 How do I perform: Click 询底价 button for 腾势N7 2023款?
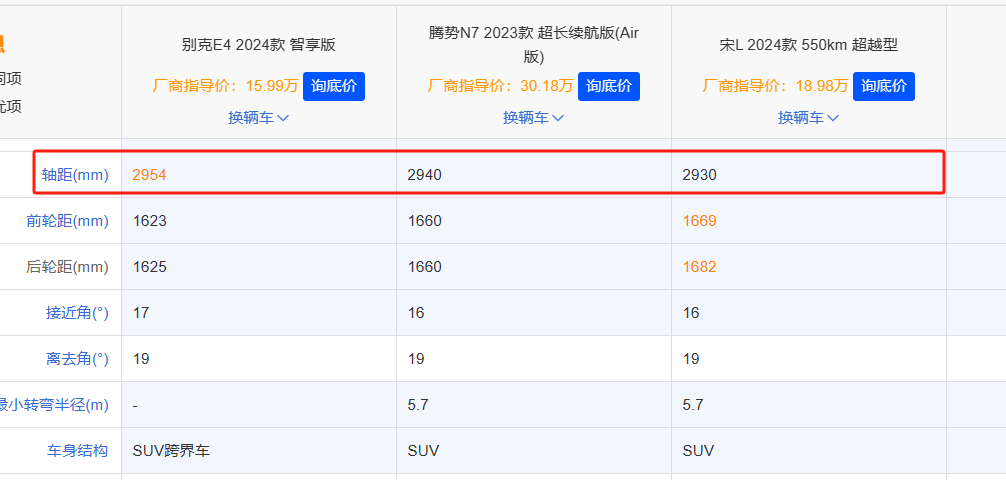pyautogui.click(x=609, y=87)
